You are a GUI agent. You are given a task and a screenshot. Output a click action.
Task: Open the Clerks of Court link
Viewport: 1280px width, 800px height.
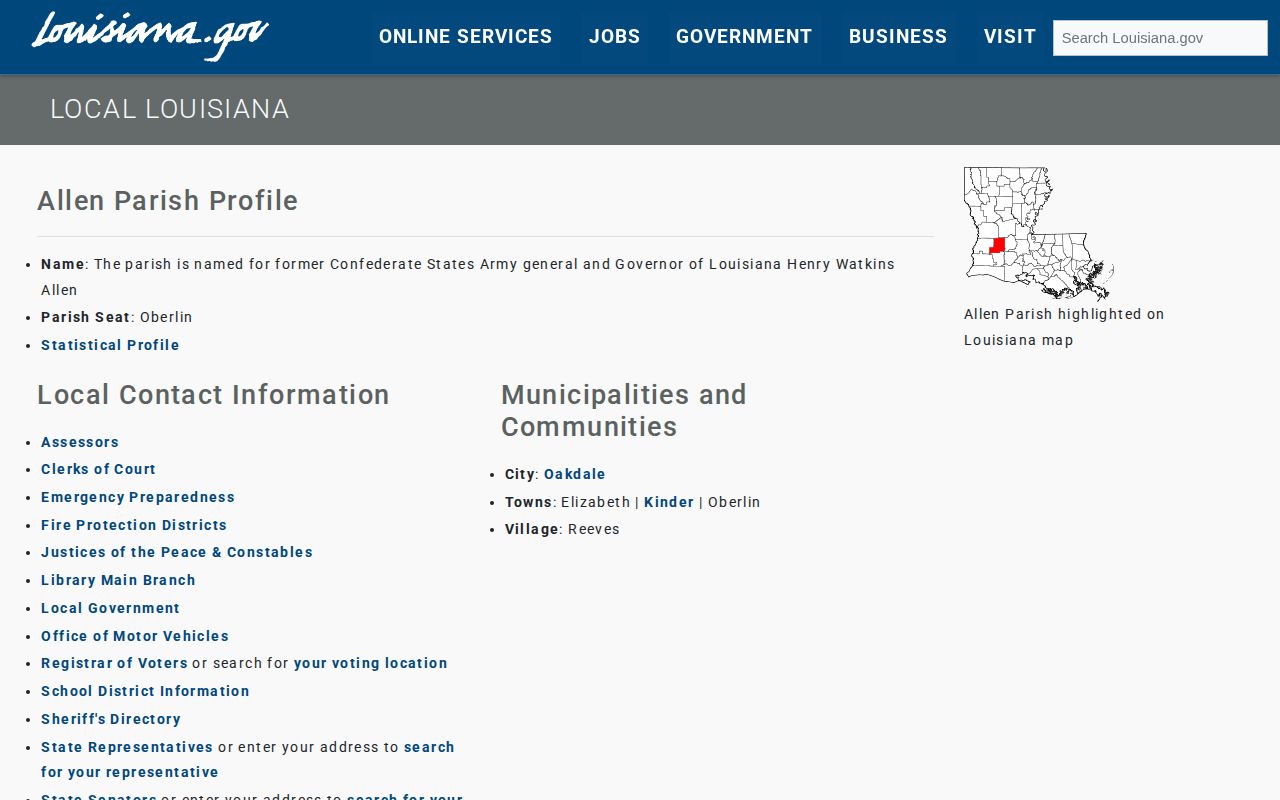click(x=98, y=469)
